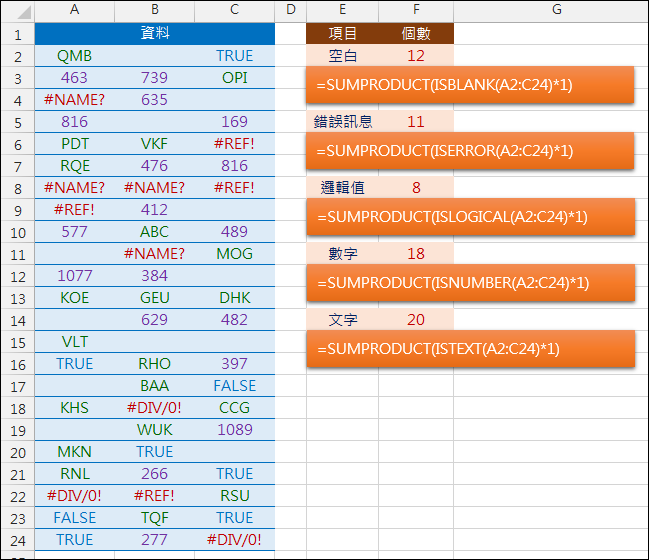Select cell with 482

[235, 320]
